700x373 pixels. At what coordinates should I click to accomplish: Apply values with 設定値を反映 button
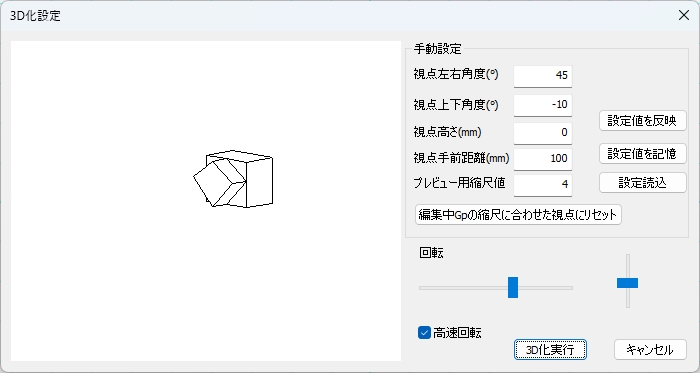click(642, 120)
